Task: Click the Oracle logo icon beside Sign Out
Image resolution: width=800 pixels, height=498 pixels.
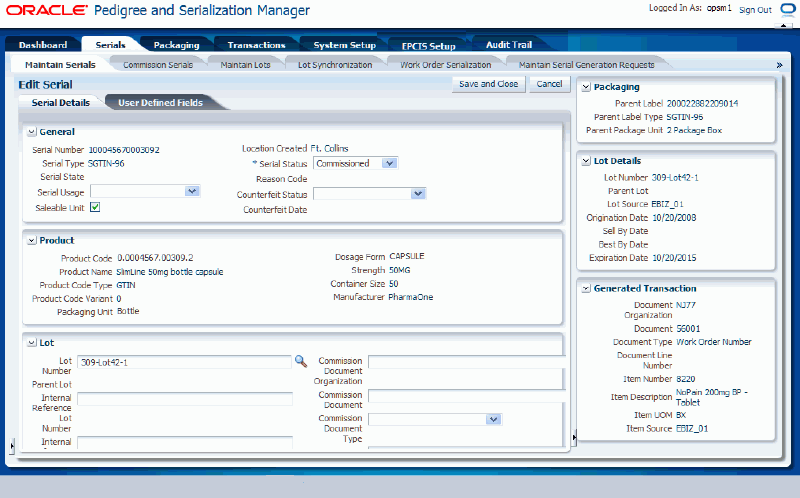Action: (788, 9)
